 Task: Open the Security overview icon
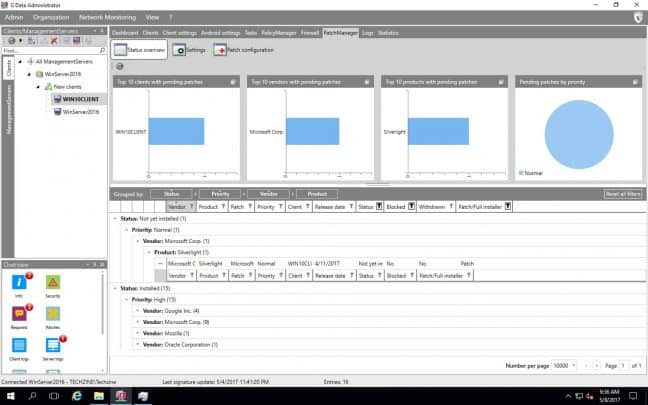(x=53, y=283)
